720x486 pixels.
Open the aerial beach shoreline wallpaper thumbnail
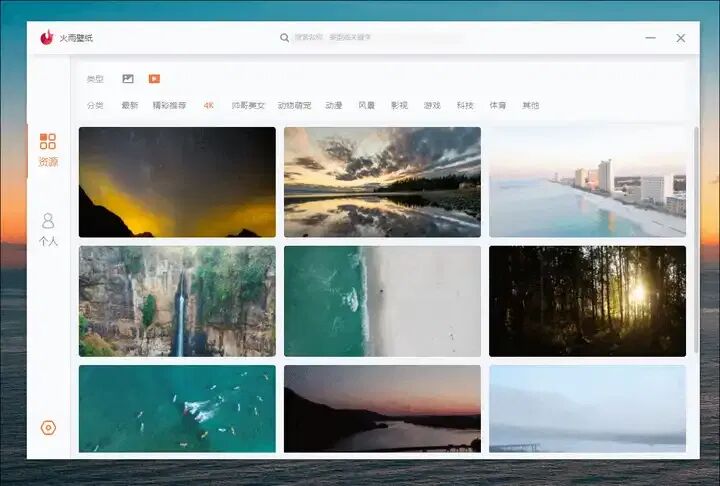382,301
